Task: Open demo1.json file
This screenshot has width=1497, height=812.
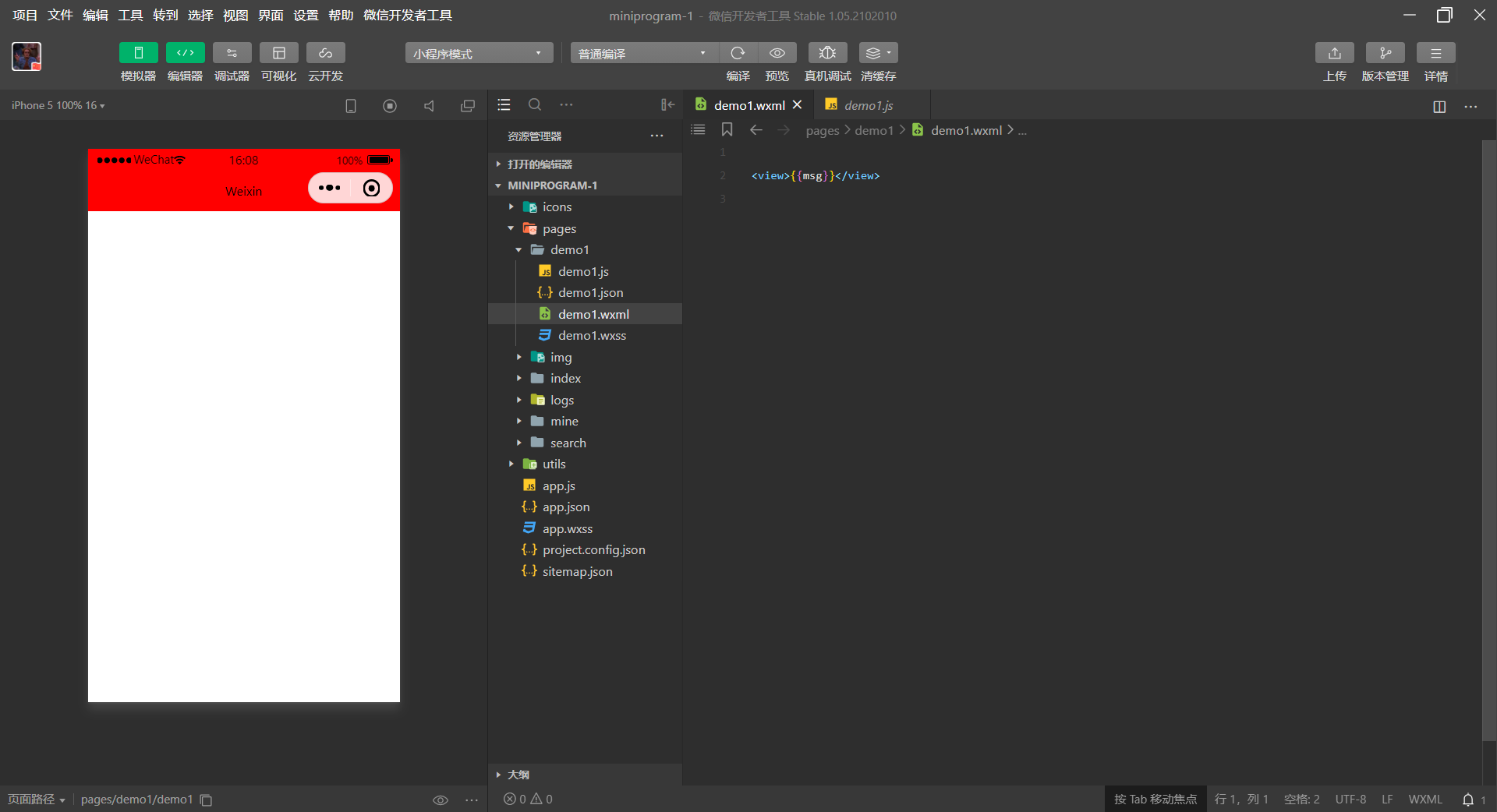Action: point(585,292)
